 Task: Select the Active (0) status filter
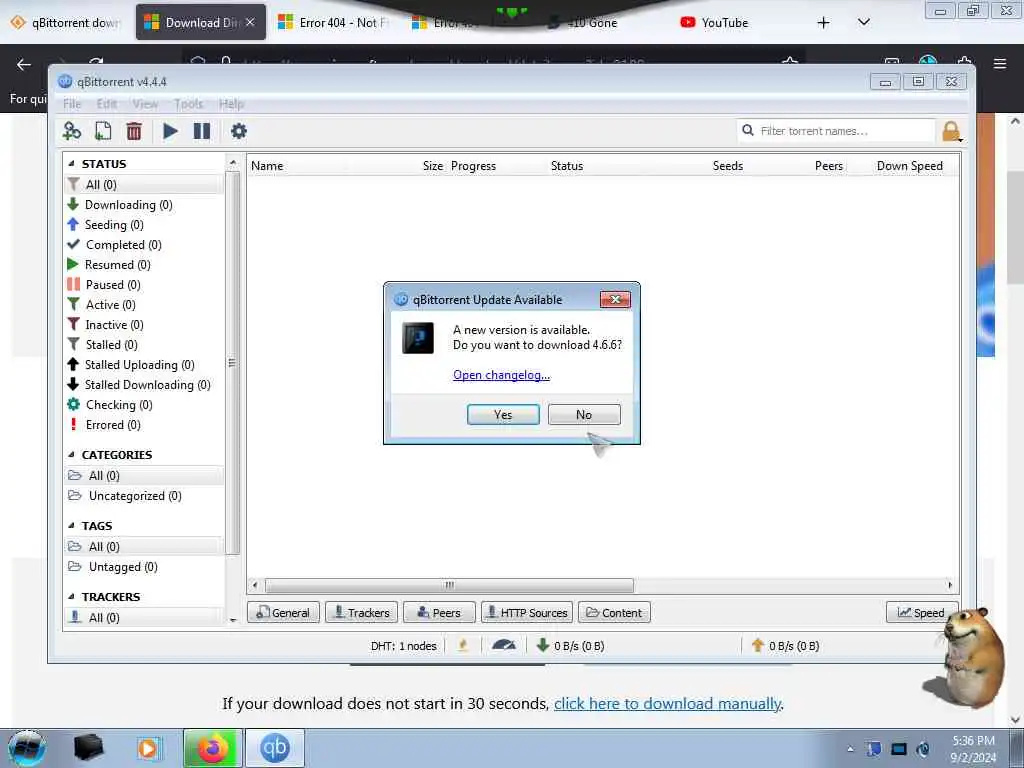[110, 305]
